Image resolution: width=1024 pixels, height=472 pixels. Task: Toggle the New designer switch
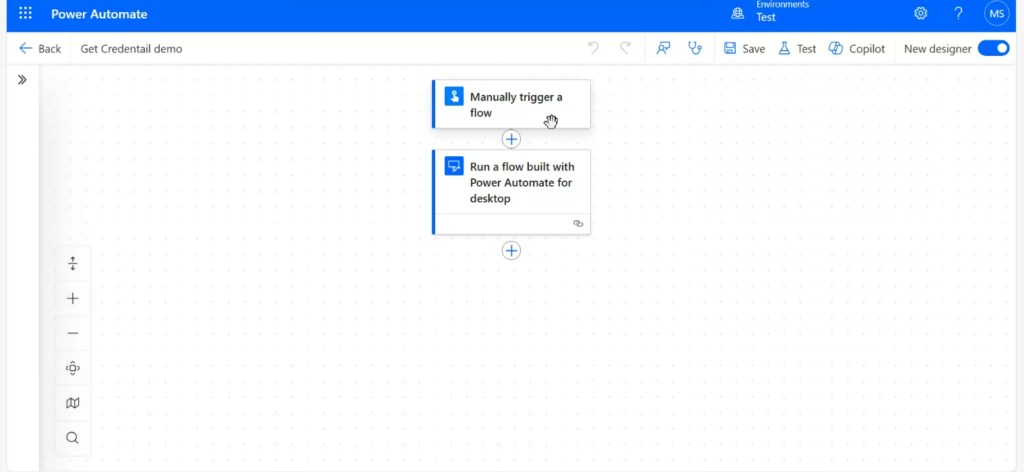tap(993, 48)
